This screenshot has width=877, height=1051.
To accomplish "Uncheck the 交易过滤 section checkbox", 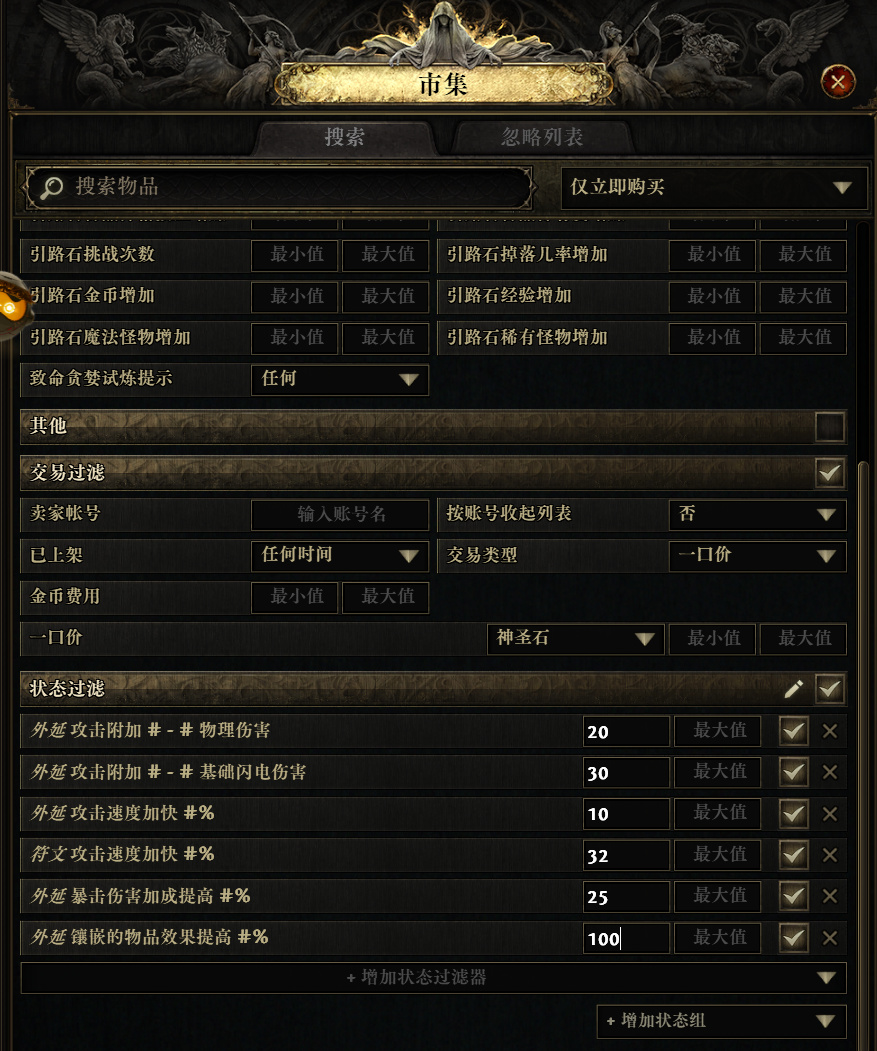I will (x=829, y=473).
